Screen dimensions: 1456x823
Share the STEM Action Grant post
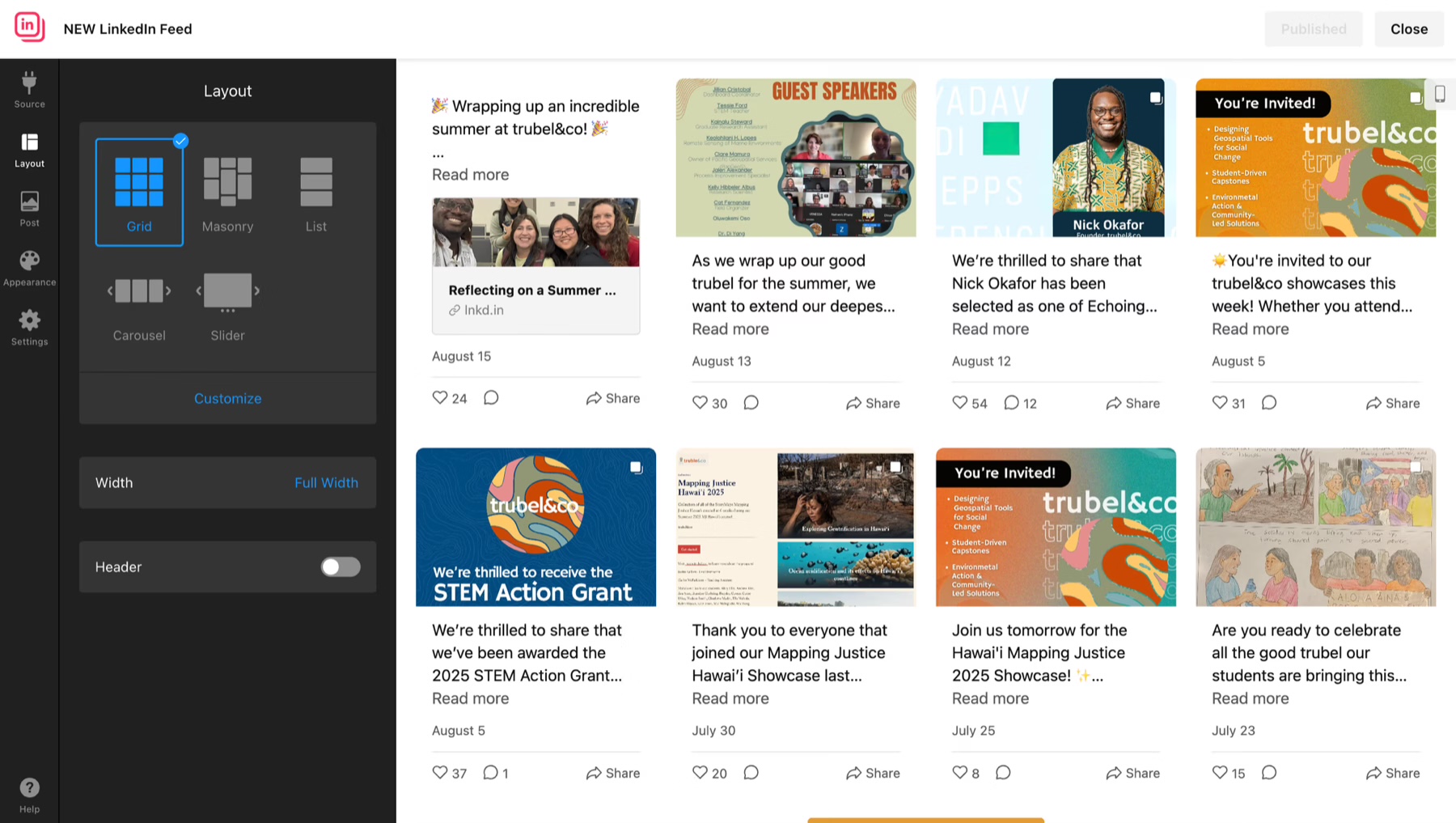click(x=613, y=772)
